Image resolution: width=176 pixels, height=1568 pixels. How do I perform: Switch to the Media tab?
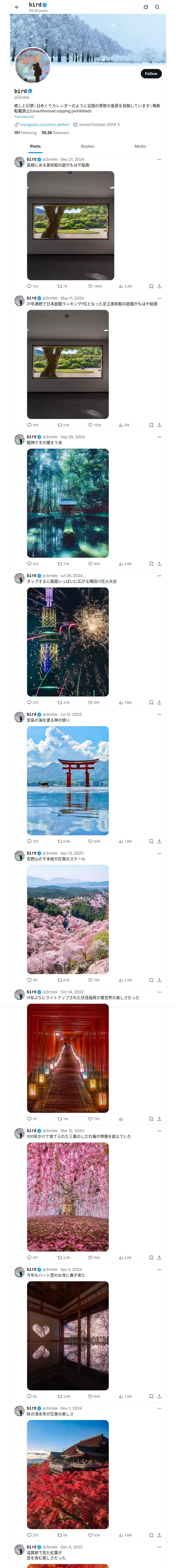pyautogui.click(x=140, y=146)
